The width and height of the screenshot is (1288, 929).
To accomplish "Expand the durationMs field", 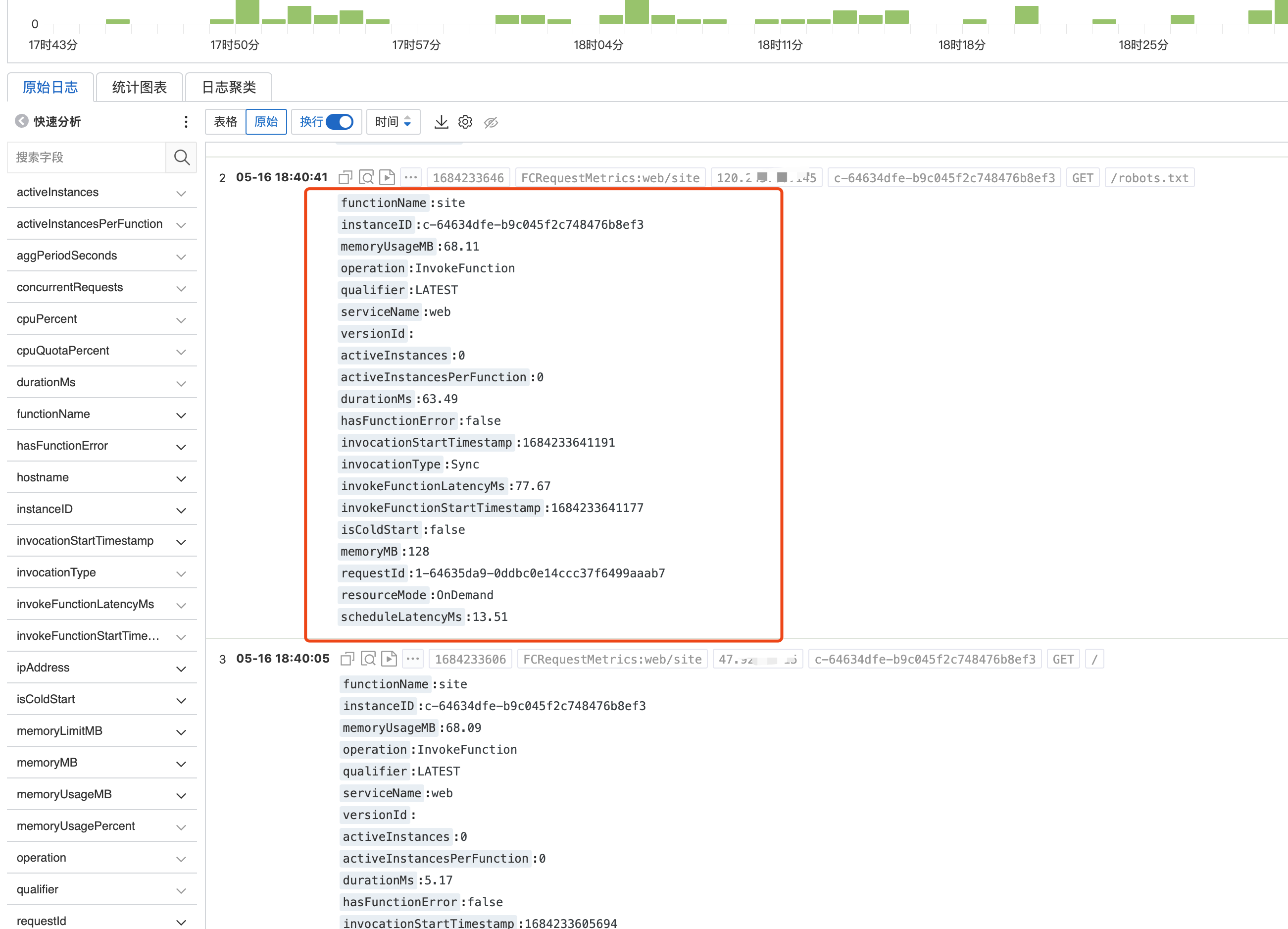I will 181,383.
